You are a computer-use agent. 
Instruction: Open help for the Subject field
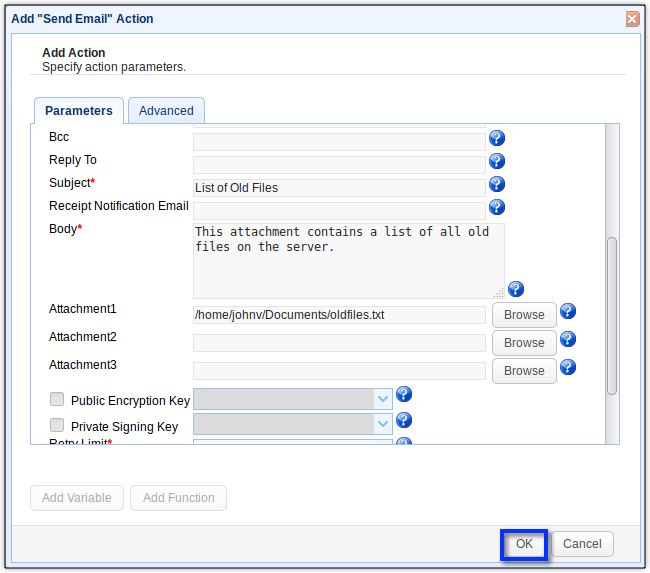tap(496, 184)
